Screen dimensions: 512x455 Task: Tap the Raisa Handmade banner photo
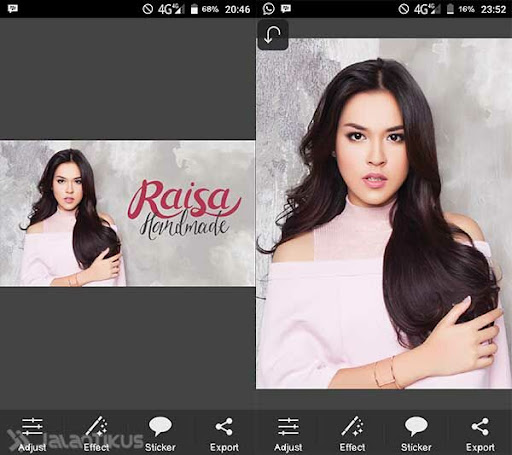coord(127,213)
